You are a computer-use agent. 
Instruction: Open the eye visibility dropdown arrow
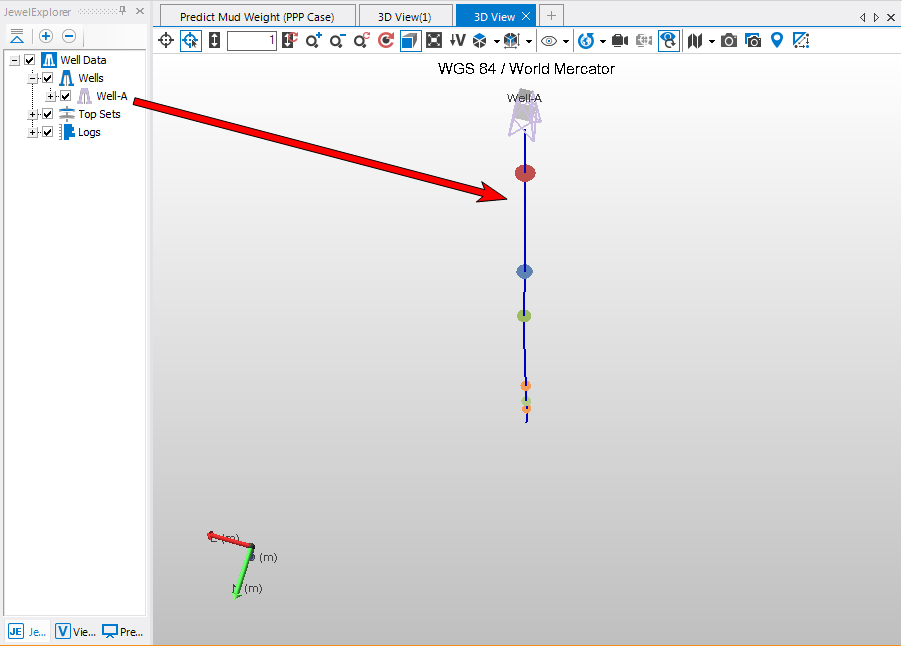(566, 42)
